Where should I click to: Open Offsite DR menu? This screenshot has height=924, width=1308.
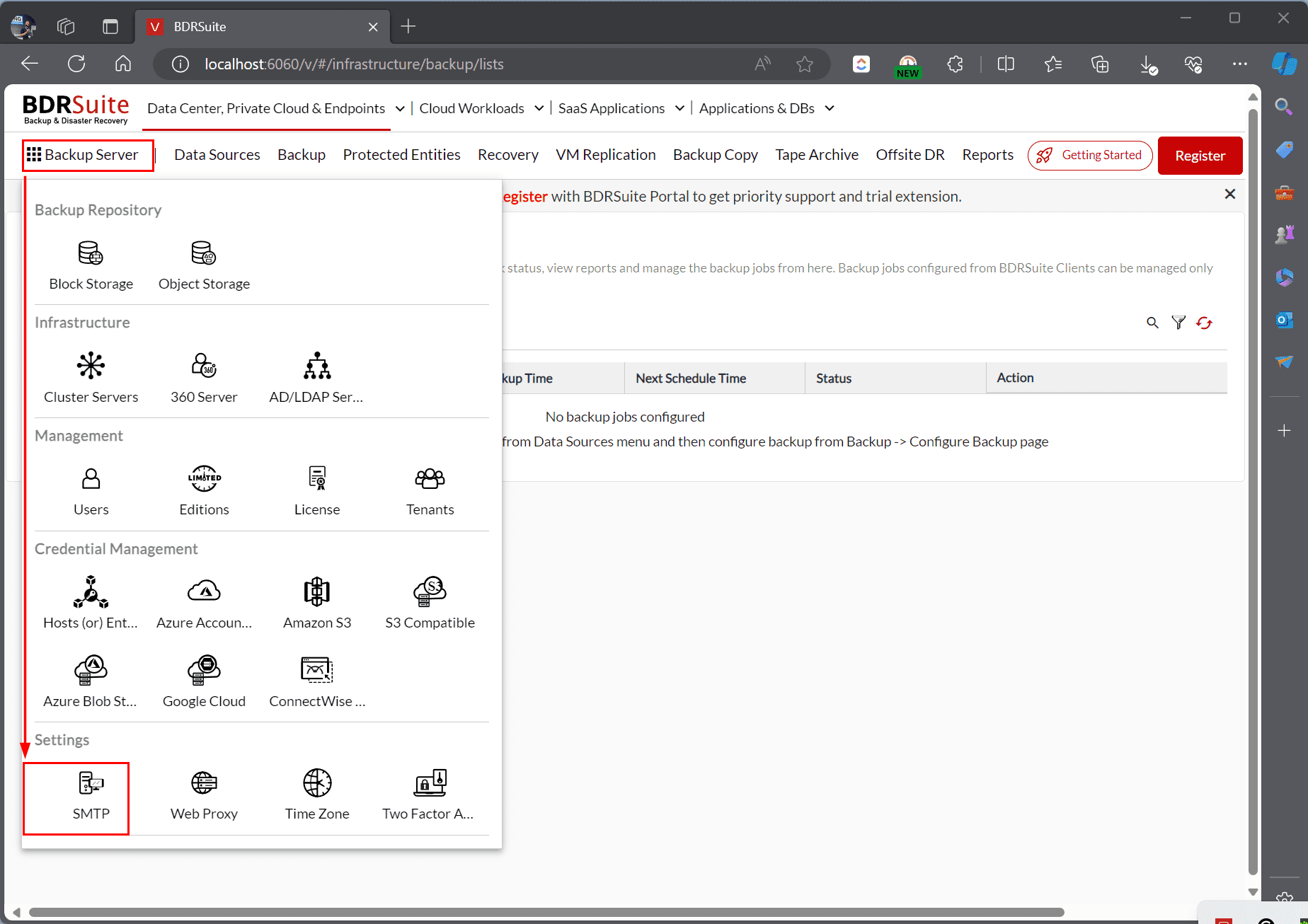pos(910,155)
